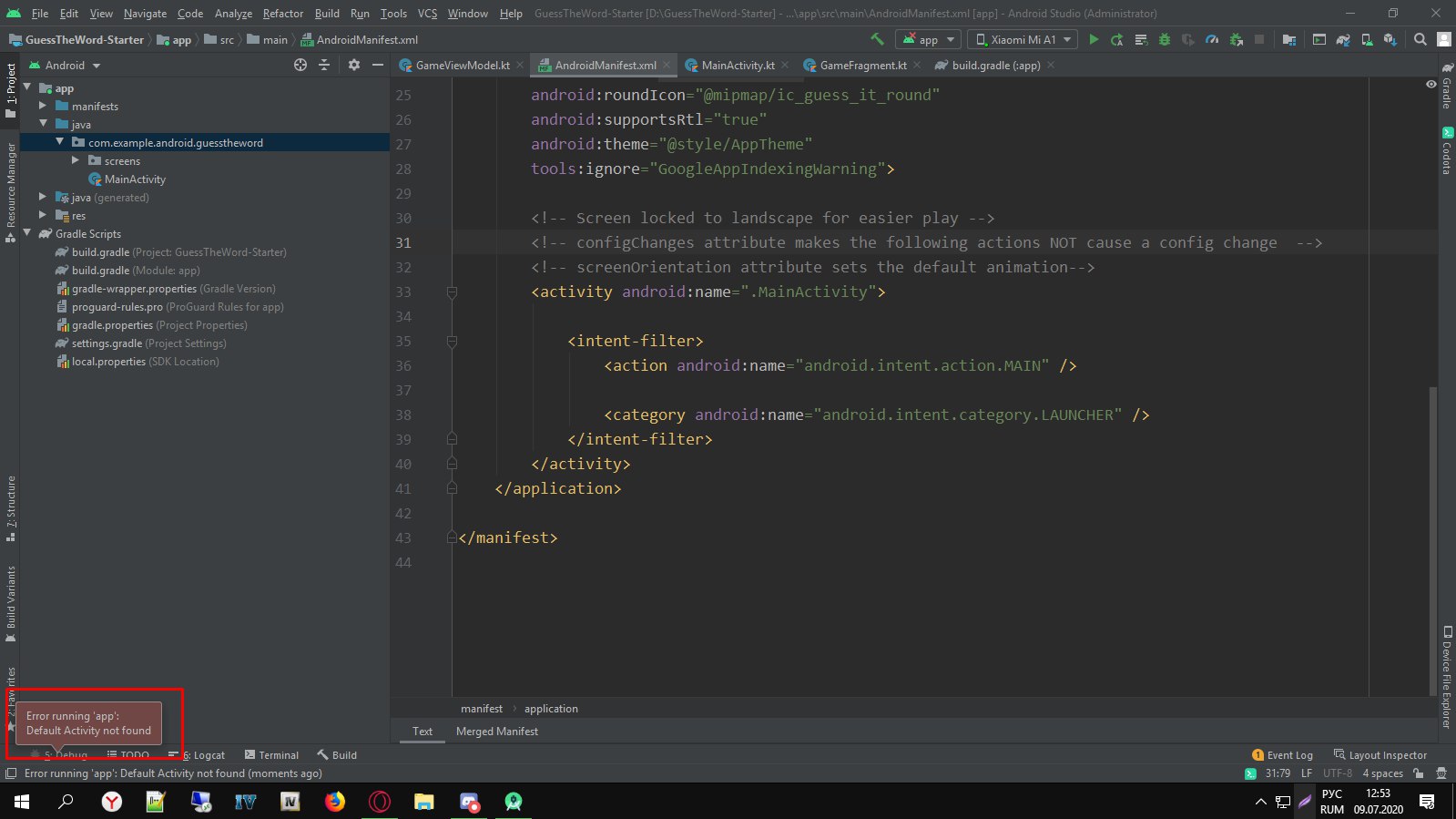
Task: Expand the manifests folder
Action: click(x=43, y=106)
